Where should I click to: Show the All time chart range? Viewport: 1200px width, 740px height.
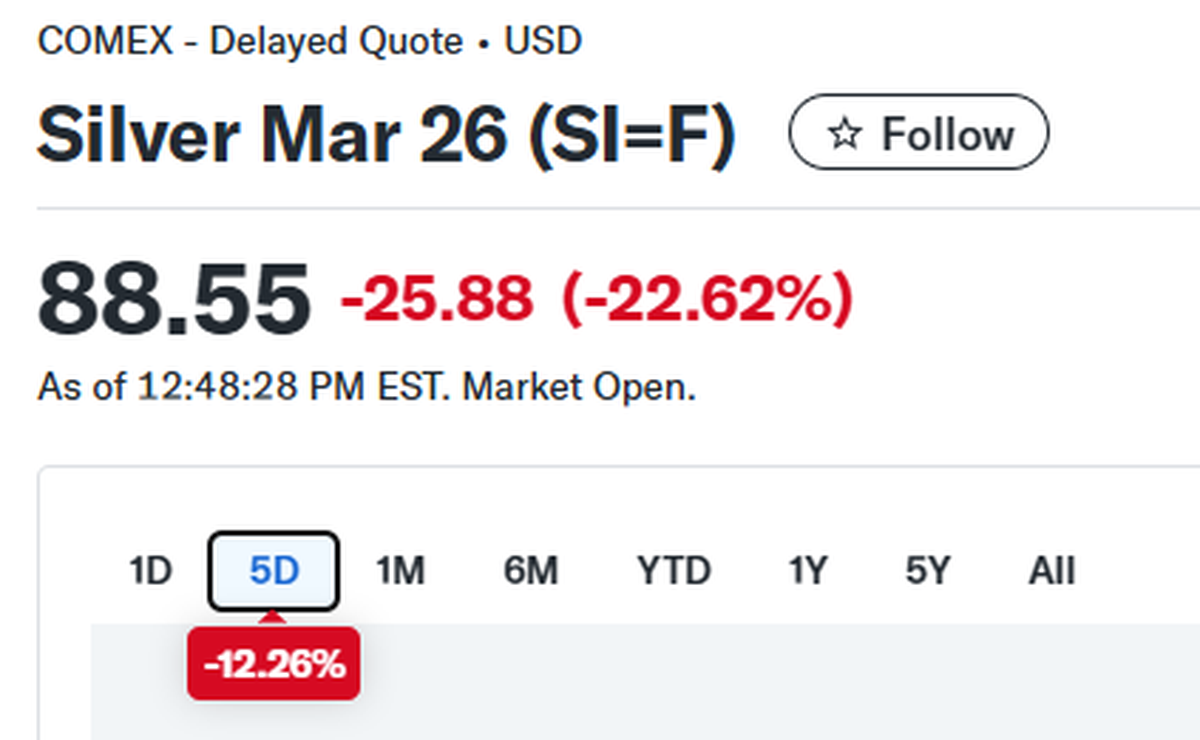[x=1052, y=571]
